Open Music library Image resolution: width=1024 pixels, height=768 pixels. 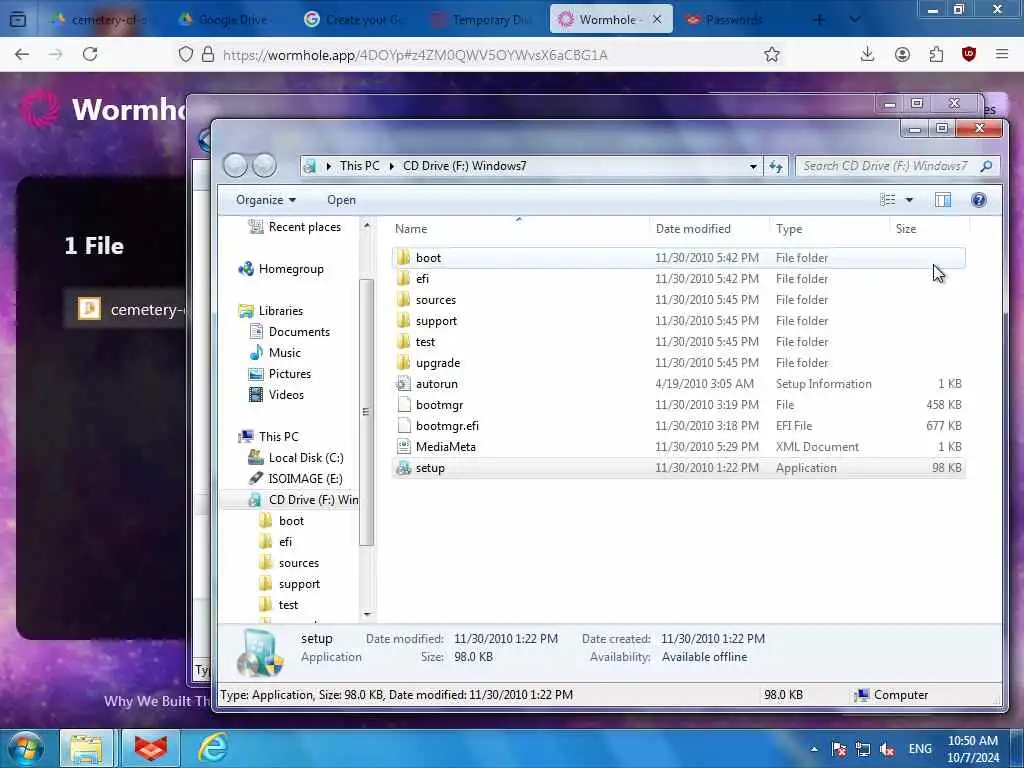275,353
